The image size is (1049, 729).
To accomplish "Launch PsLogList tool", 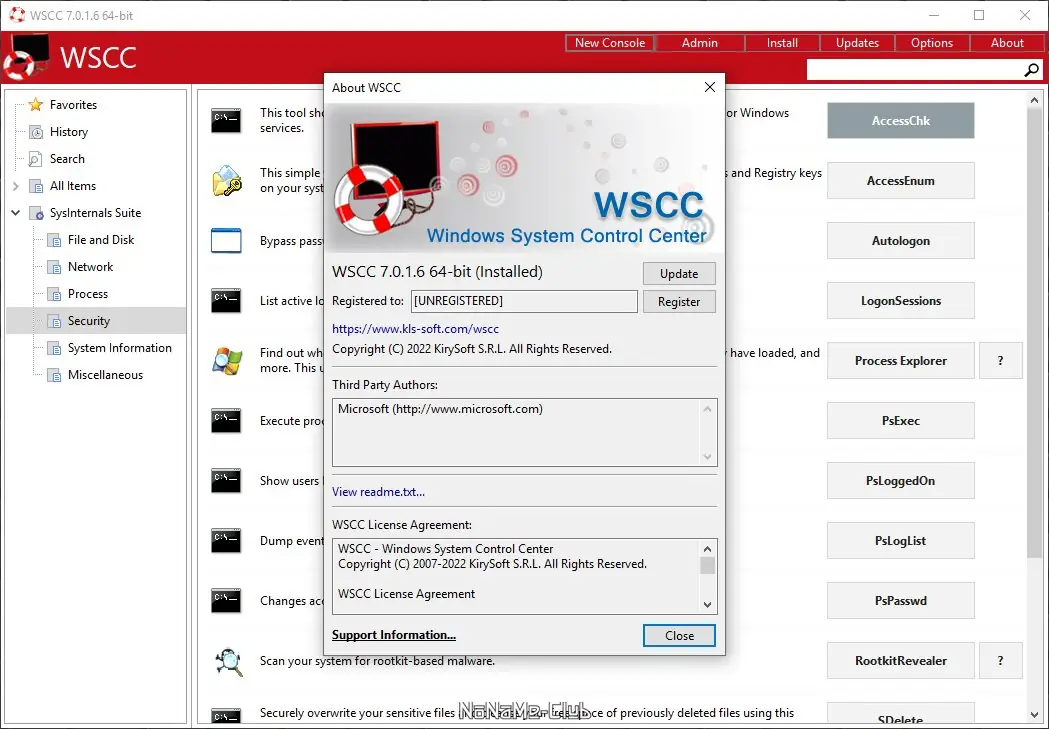I will [900, 540].
